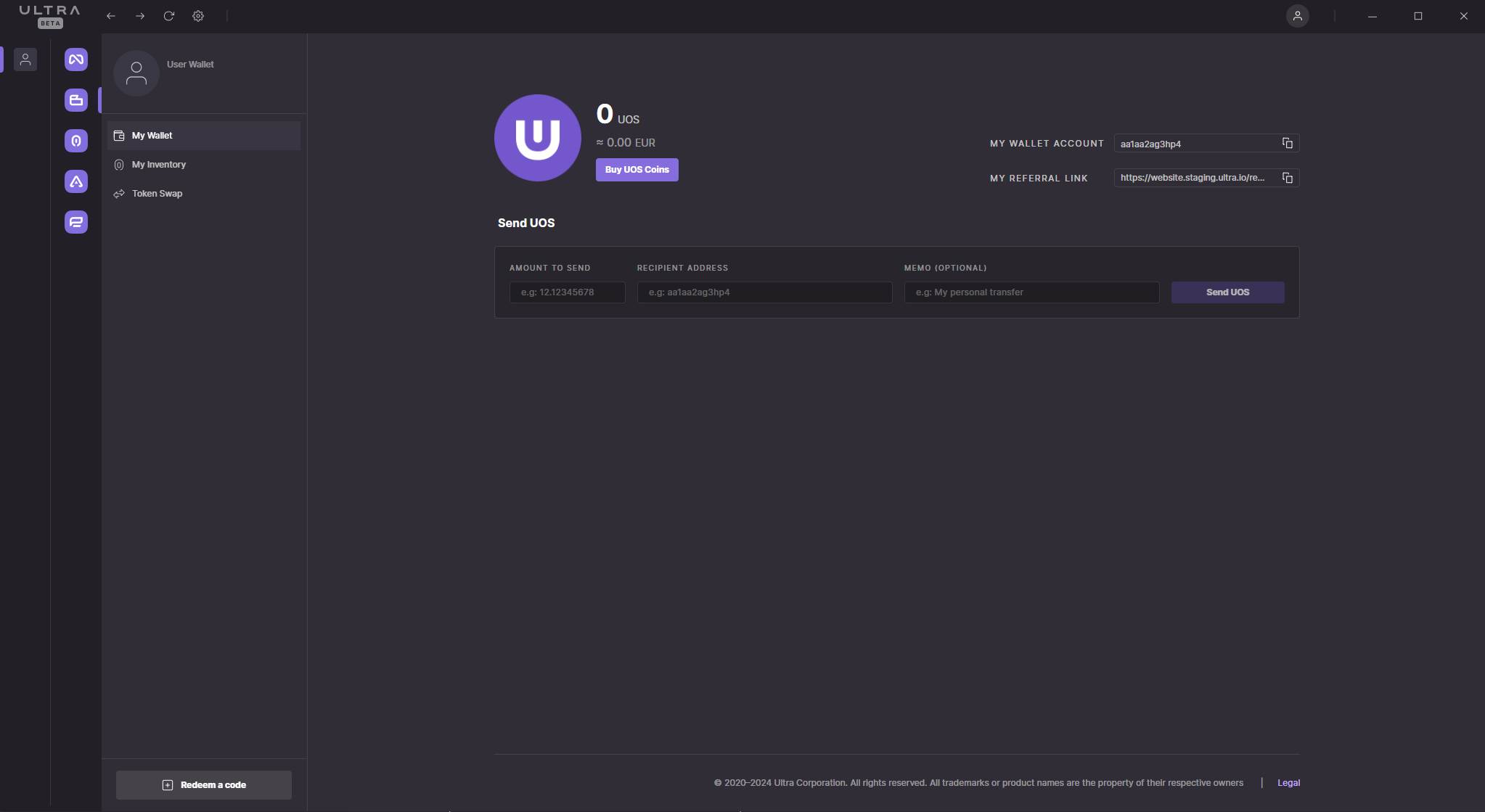Click the refresh page icon
Screen dimensions: 1485x812
pyautogui.click(x=169, y=16)
